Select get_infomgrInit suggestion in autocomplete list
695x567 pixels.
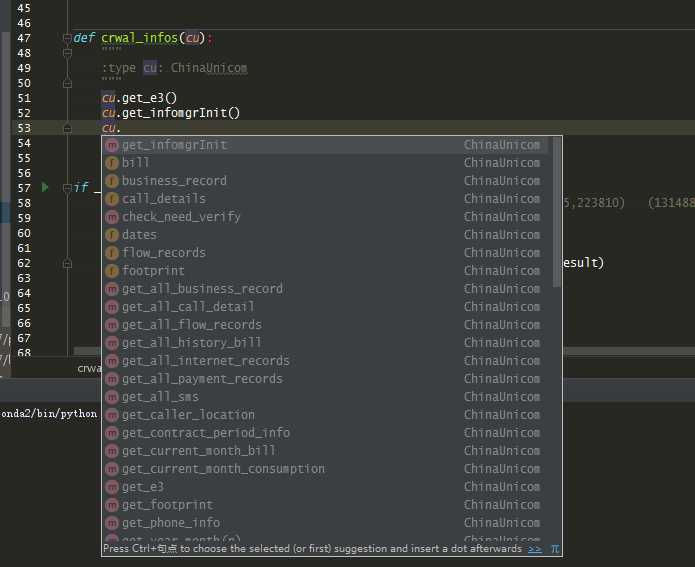click(x=325, y=145)
